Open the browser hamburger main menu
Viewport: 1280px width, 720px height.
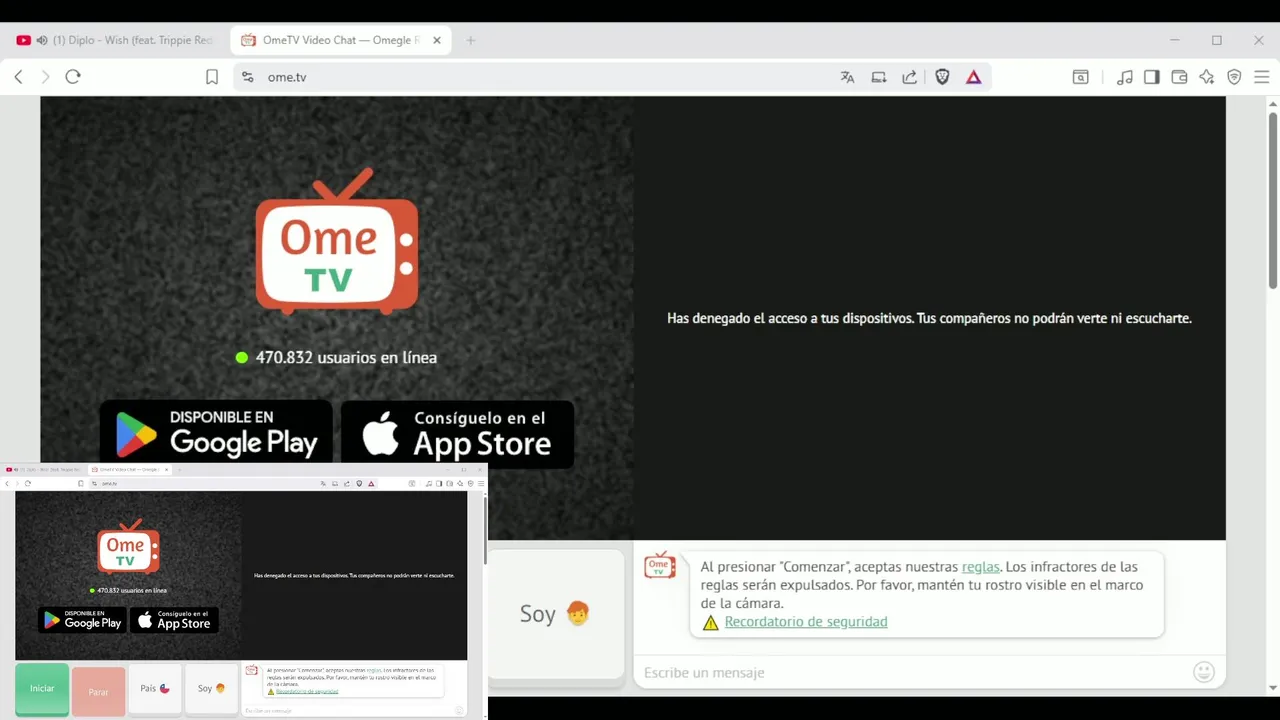coord(1262,77)
